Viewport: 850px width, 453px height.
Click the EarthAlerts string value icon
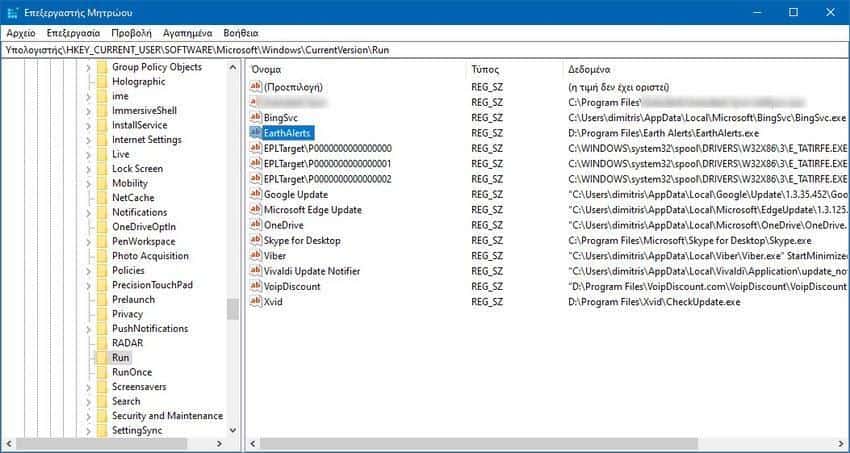(x=255, y=133)
